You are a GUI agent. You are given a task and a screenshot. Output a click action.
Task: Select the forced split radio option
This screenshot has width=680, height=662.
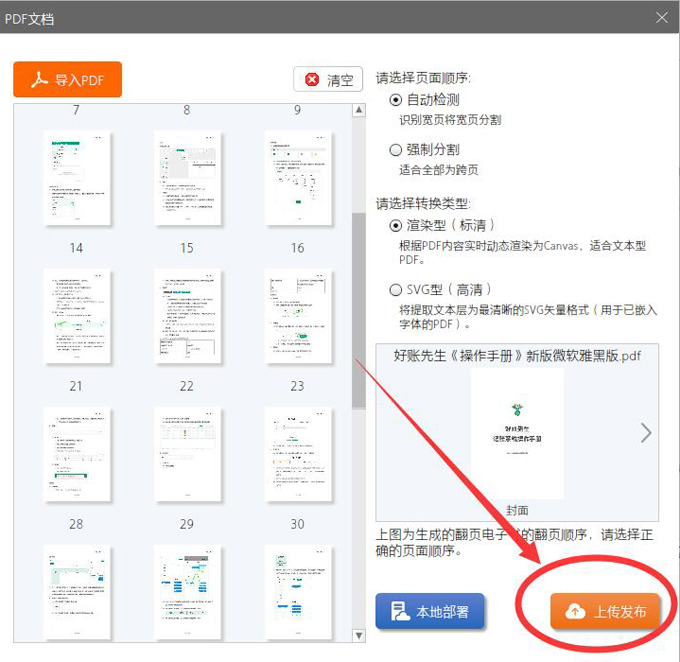(396, 149)
